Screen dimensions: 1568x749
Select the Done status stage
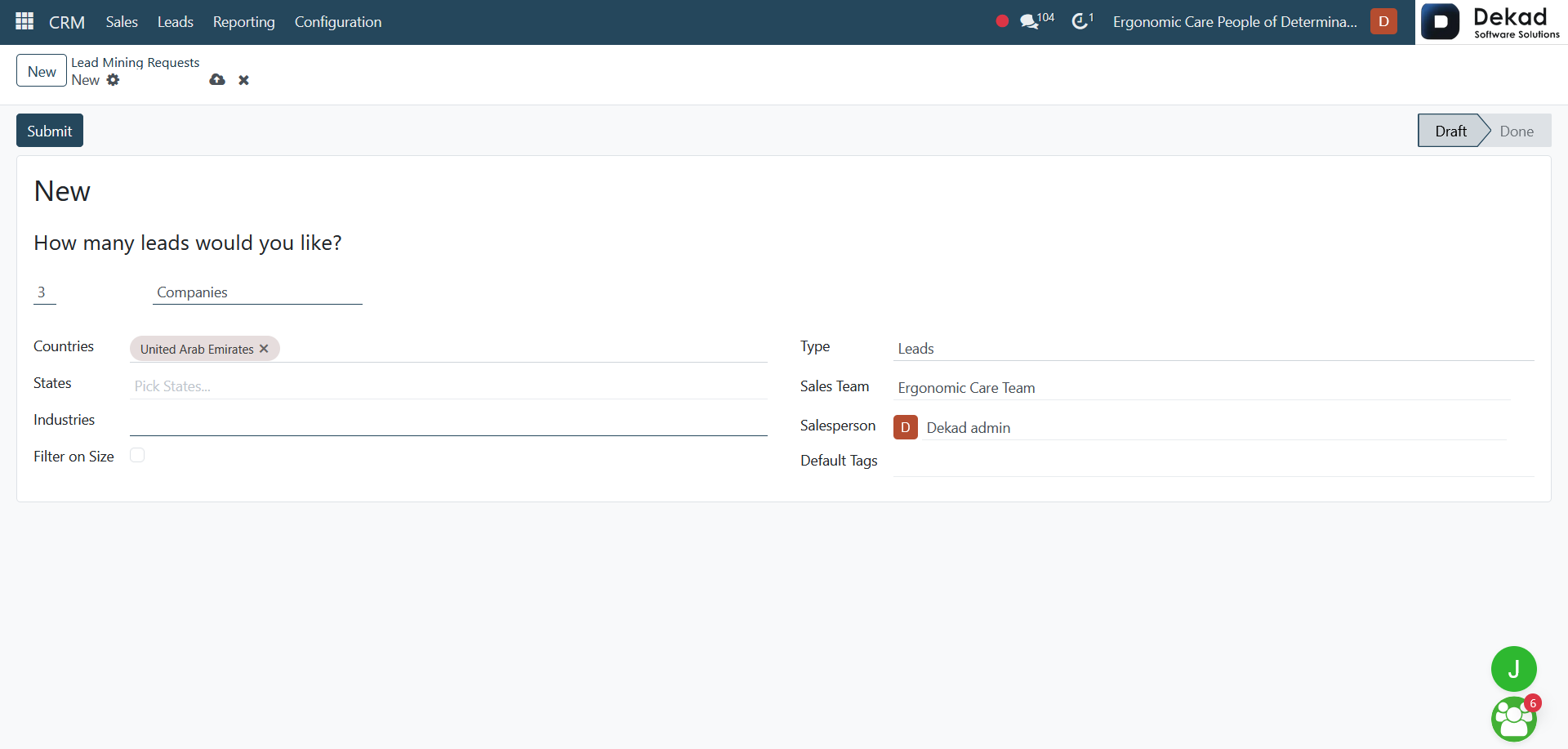pyautogui.click(x=1517, y=131)
